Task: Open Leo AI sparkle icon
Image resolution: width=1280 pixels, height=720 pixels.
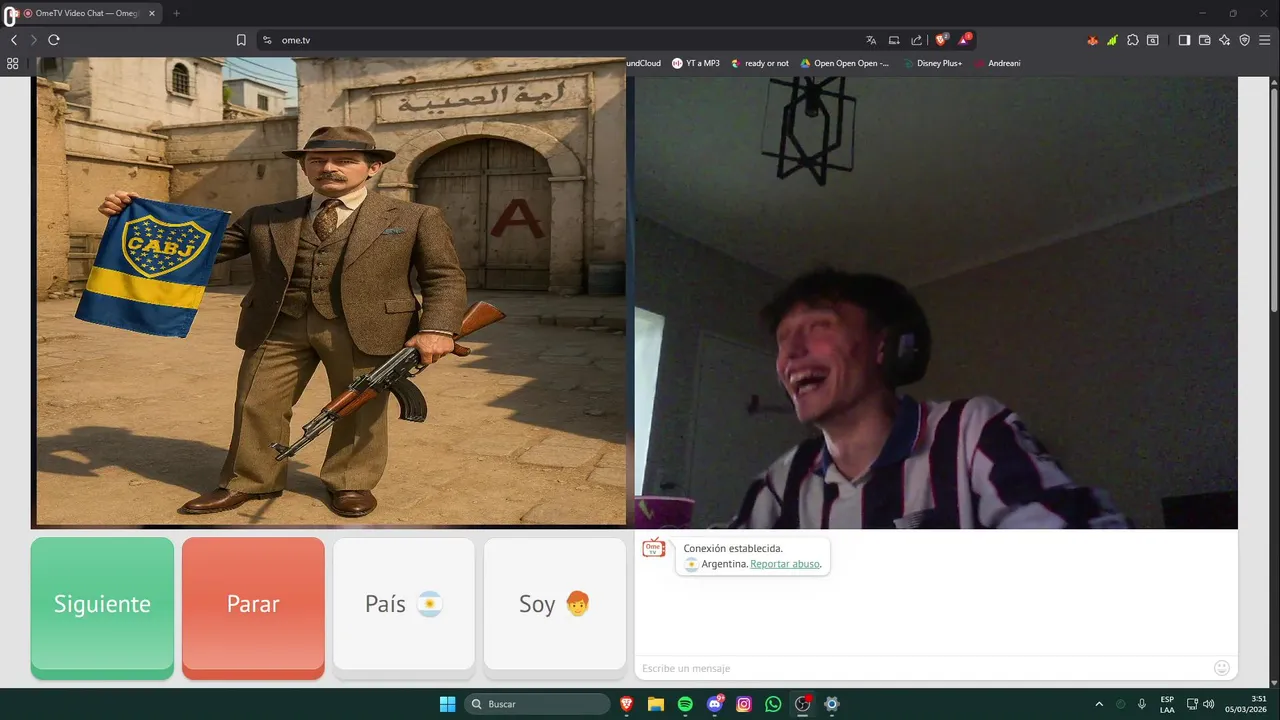Action: point(1225,40)
